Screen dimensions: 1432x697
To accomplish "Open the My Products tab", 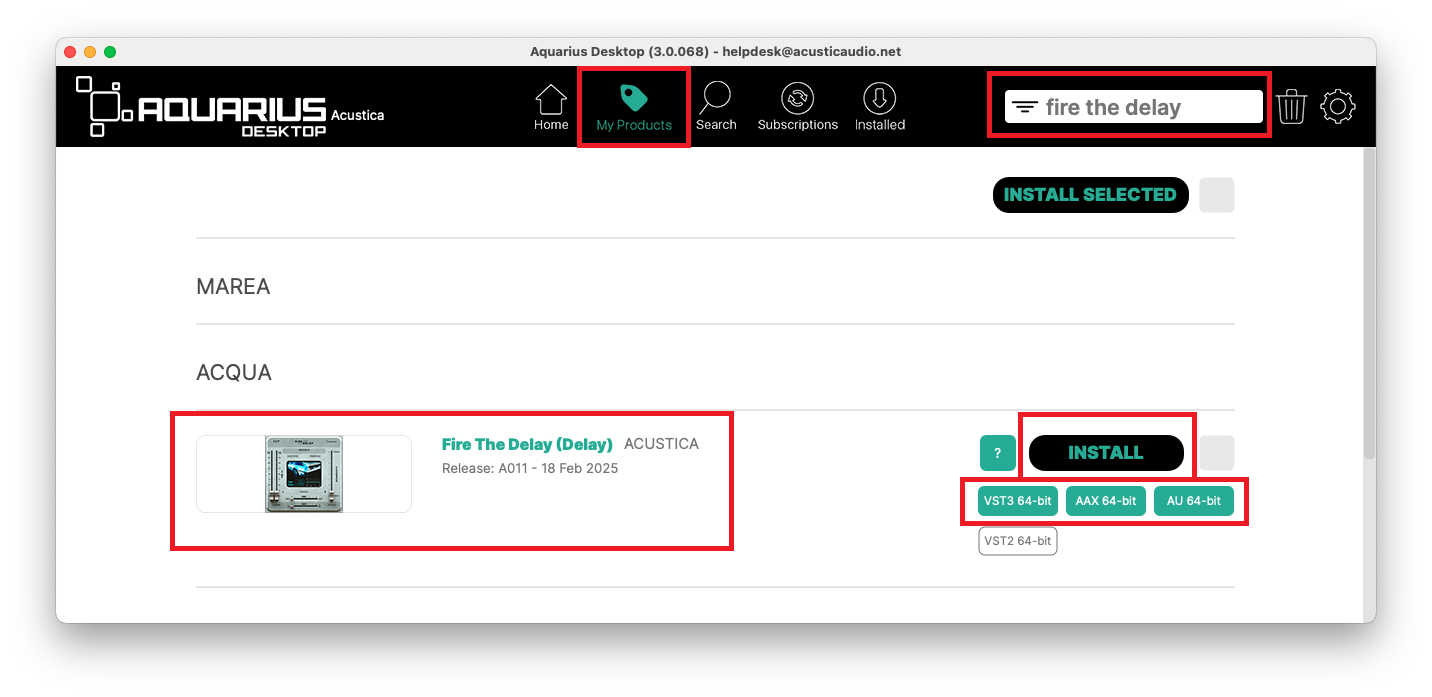I will click(x=634, y=108).
